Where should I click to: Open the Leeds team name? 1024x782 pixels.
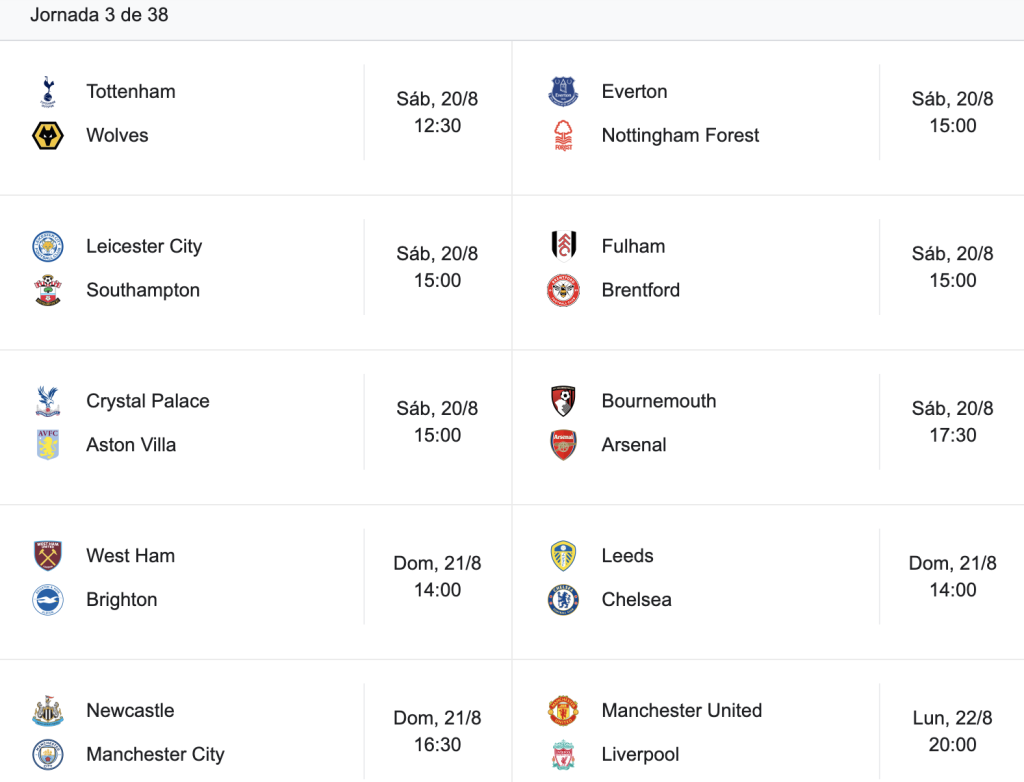(628, 556)
